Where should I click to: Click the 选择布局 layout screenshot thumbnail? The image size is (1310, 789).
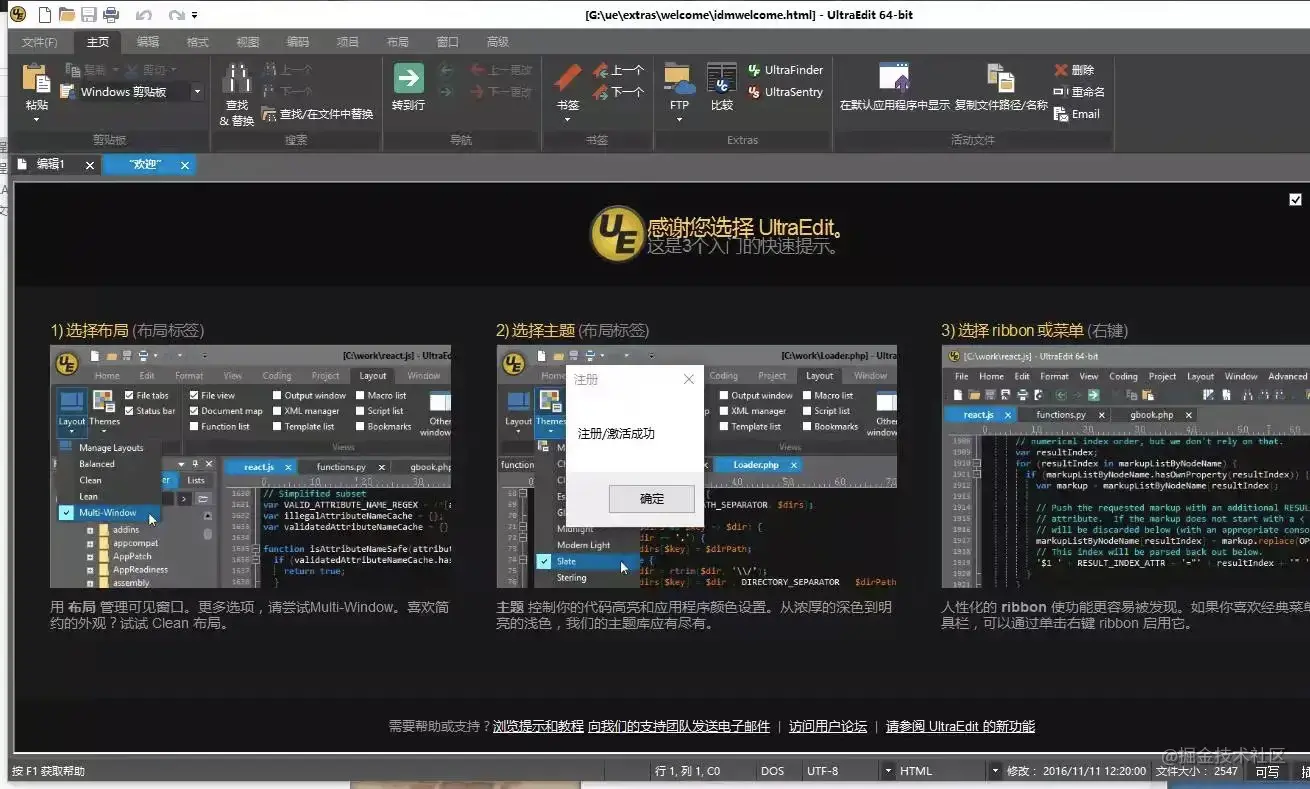point(251,467)
